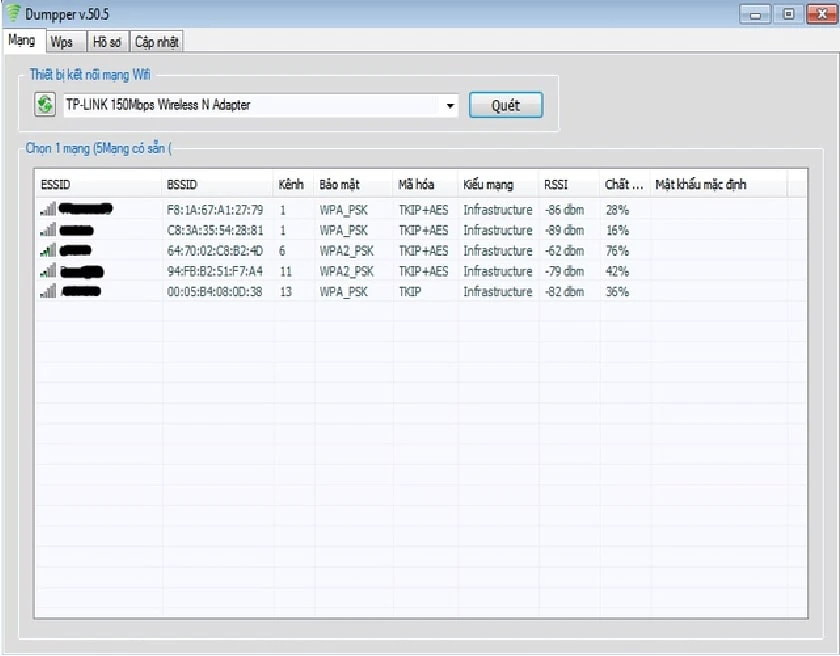Maximize the Dumpper window
Screen dimensions: 840x656
(x=788, y=14)
